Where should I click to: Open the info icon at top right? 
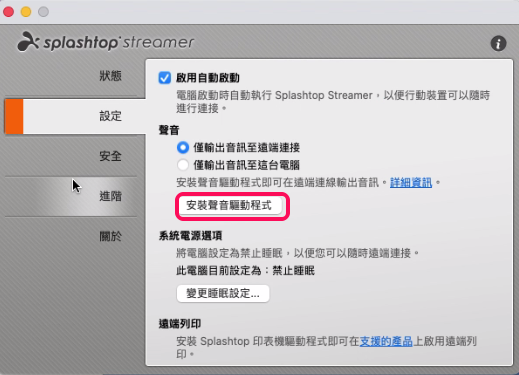[x=498, y=43]
